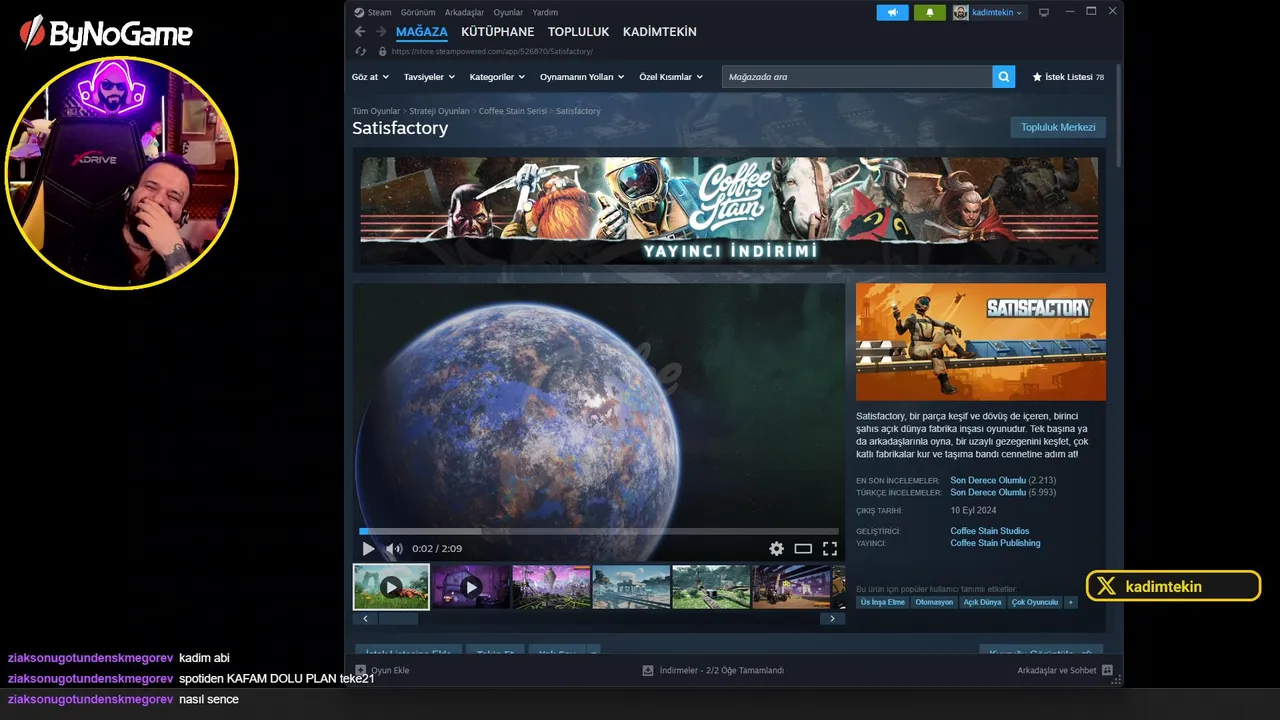
Task: Open the Steam menu
Action: click(x=380, y=12)
